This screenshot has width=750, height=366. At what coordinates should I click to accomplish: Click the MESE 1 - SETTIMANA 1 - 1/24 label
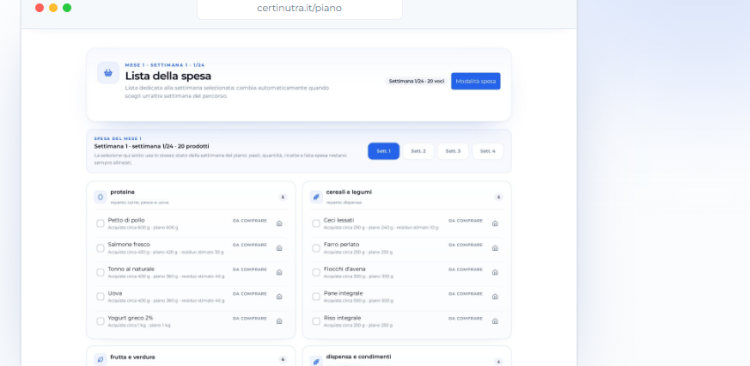click(165, 65)
